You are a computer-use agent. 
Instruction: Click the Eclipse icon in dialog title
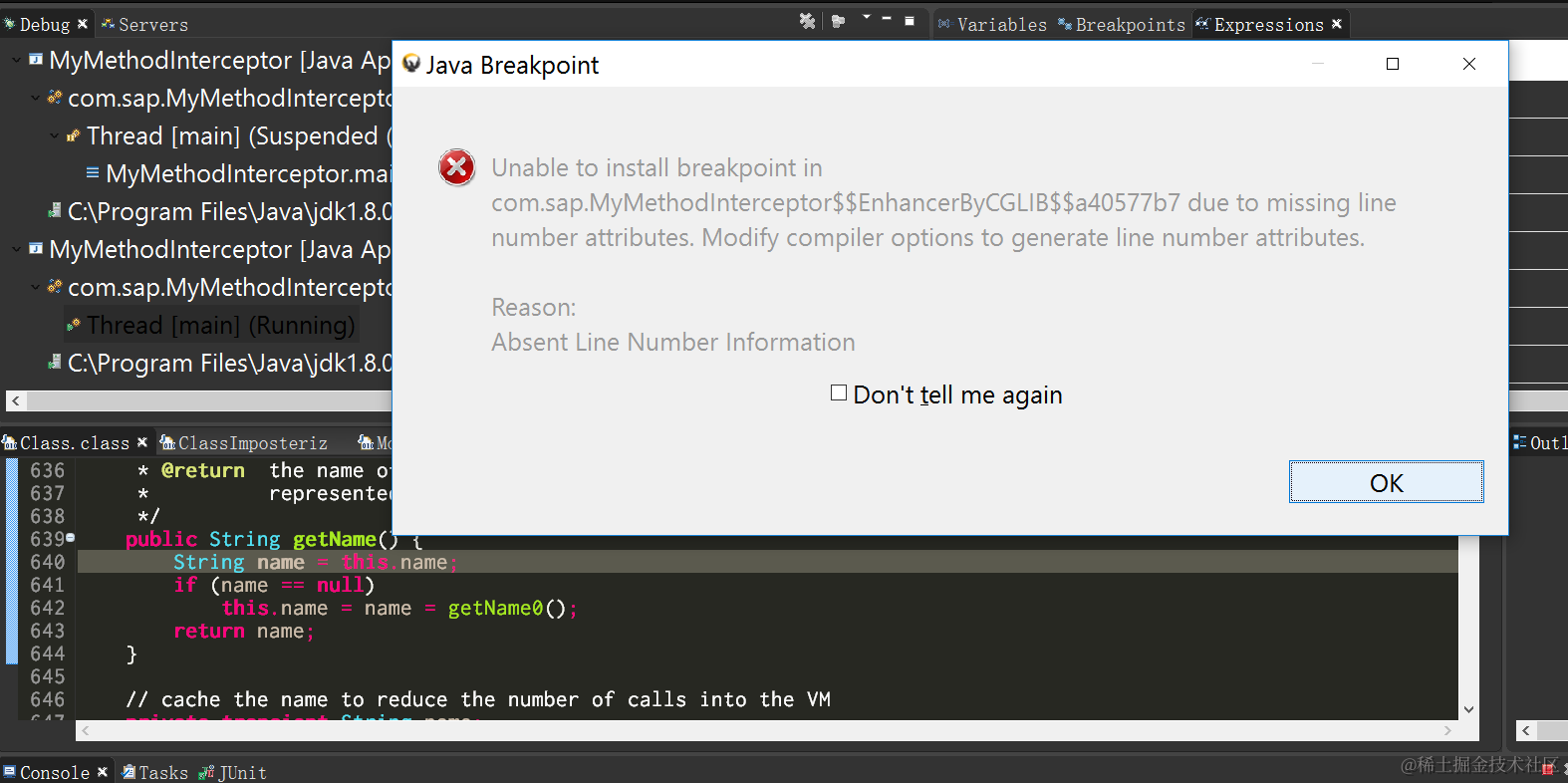[411, 64]
